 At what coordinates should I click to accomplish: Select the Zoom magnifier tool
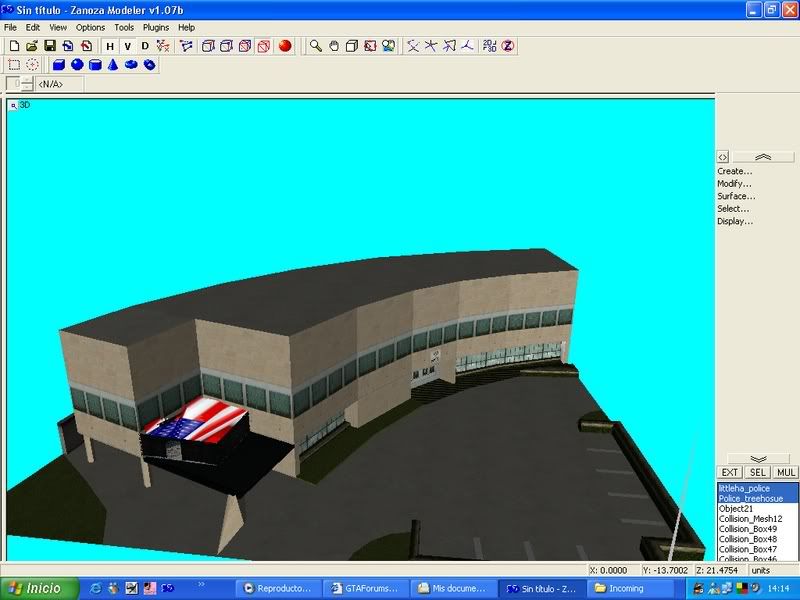315,46
